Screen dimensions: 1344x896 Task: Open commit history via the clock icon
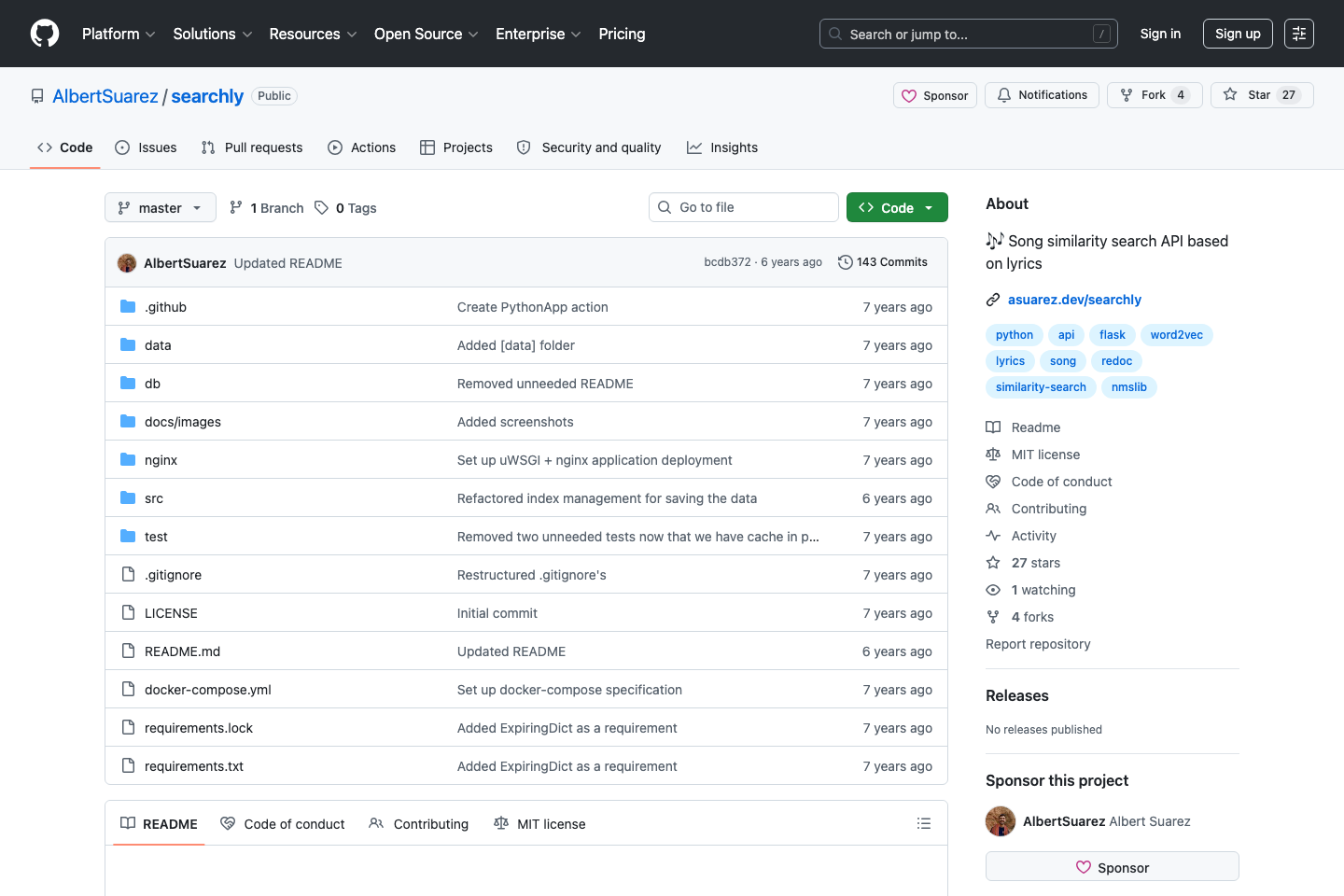[846, 262]
